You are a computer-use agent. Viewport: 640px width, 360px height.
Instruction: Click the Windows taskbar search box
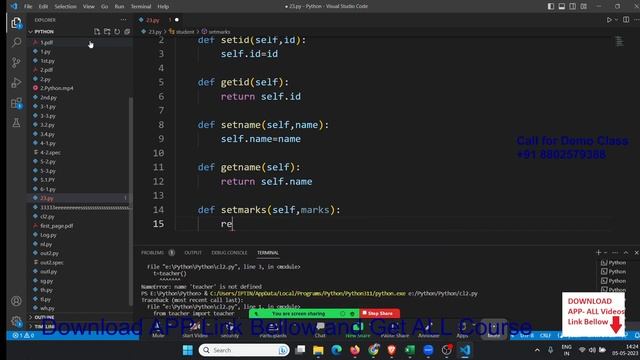point(244,350)
